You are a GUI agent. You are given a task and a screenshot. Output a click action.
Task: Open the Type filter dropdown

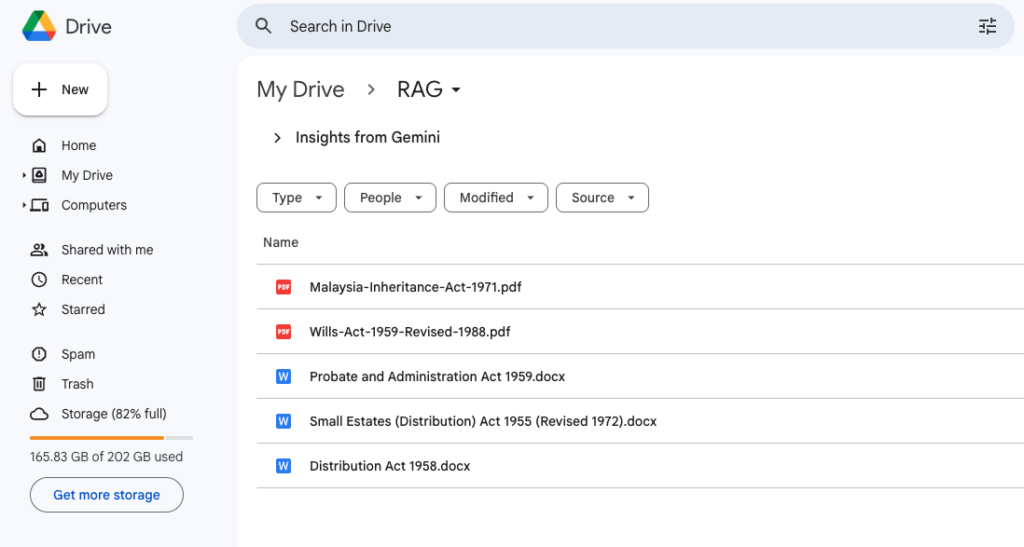tap(296, 198)
